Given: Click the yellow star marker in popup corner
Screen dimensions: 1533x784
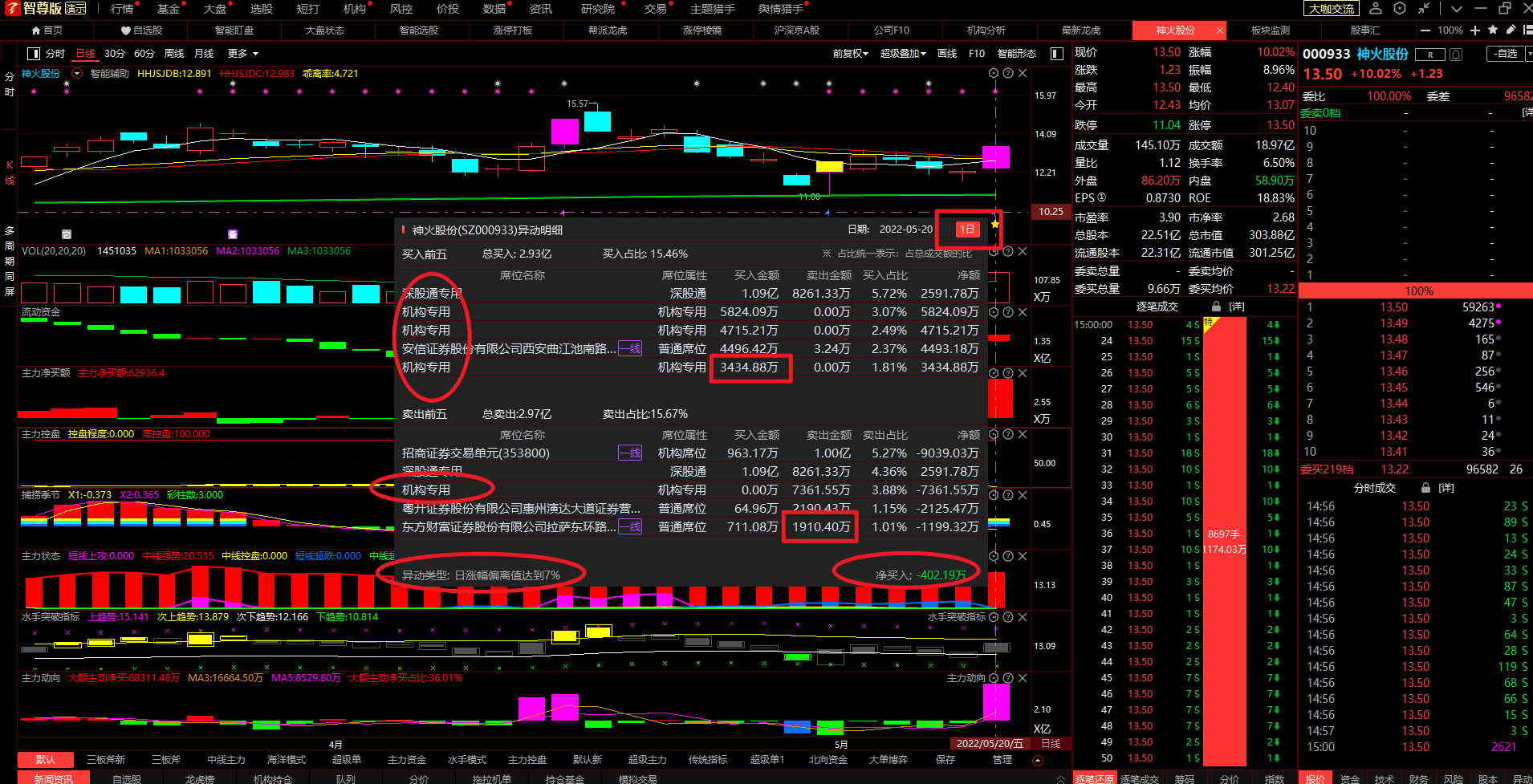Looking at the screenshot, I should tap(995, 224).
